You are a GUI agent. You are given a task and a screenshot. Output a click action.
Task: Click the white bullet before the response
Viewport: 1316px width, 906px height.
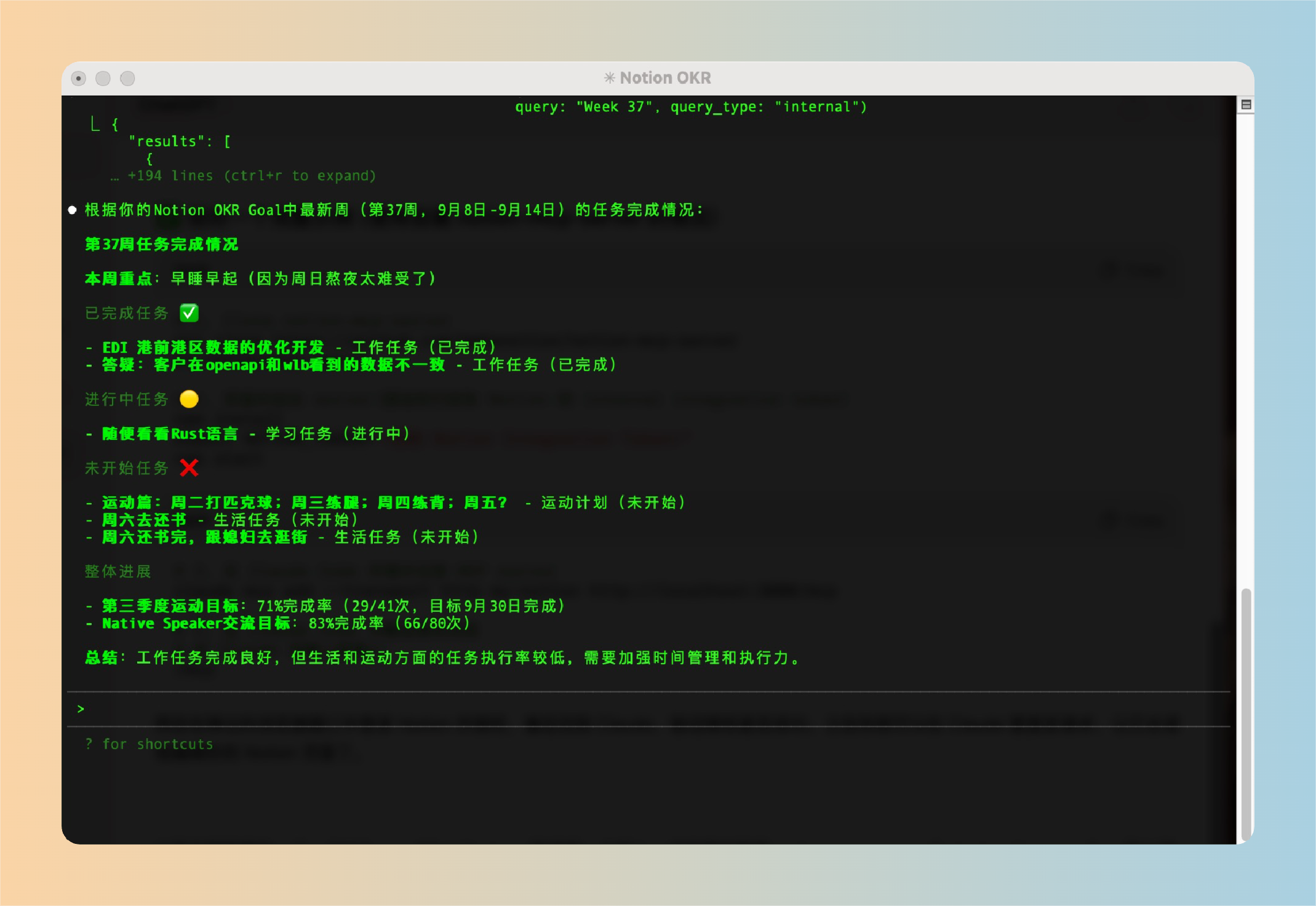coord(73,210)
